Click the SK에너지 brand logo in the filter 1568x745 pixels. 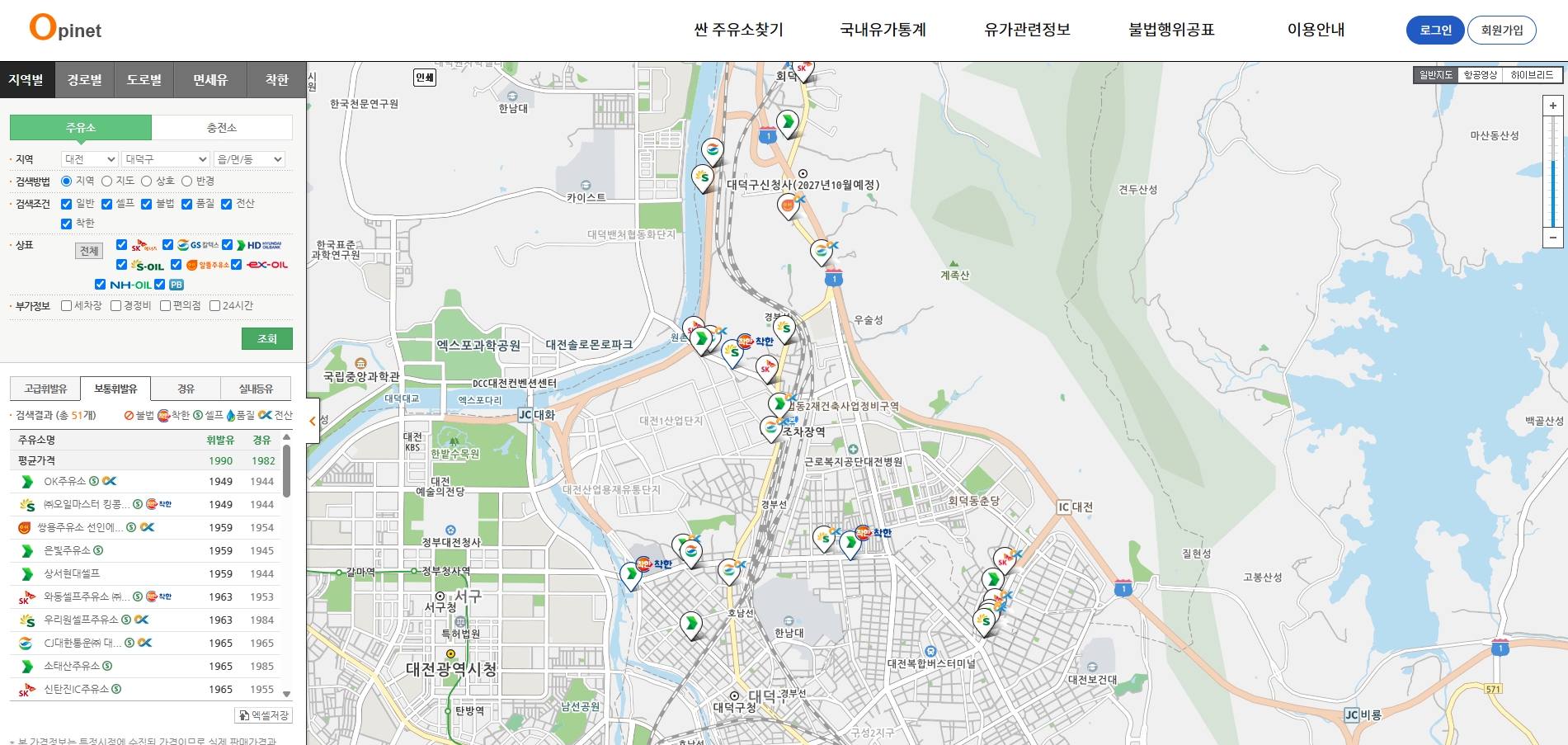[144, 245]
